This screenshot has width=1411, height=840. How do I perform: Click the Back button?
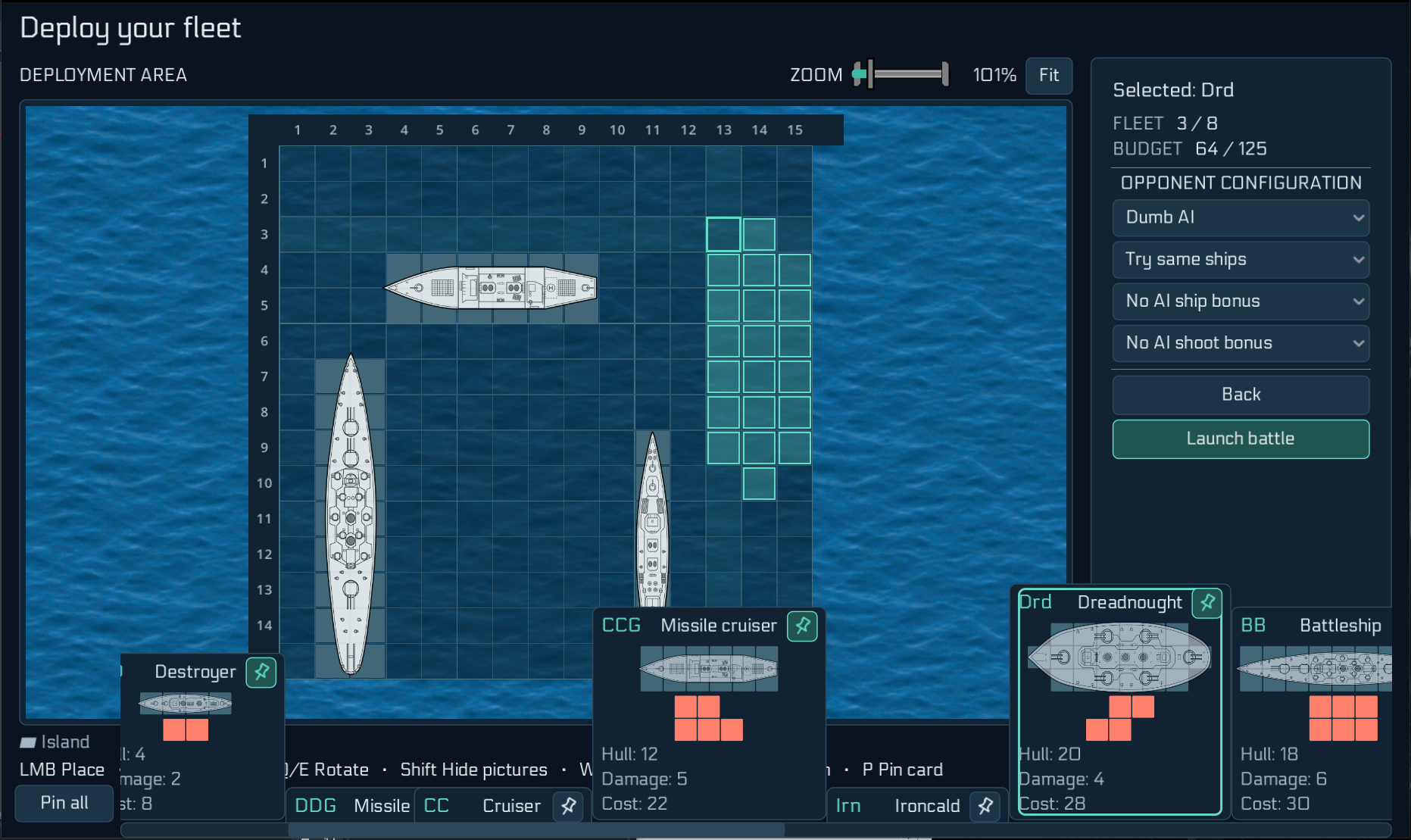pyautogui.click(x=1241, y=395)
